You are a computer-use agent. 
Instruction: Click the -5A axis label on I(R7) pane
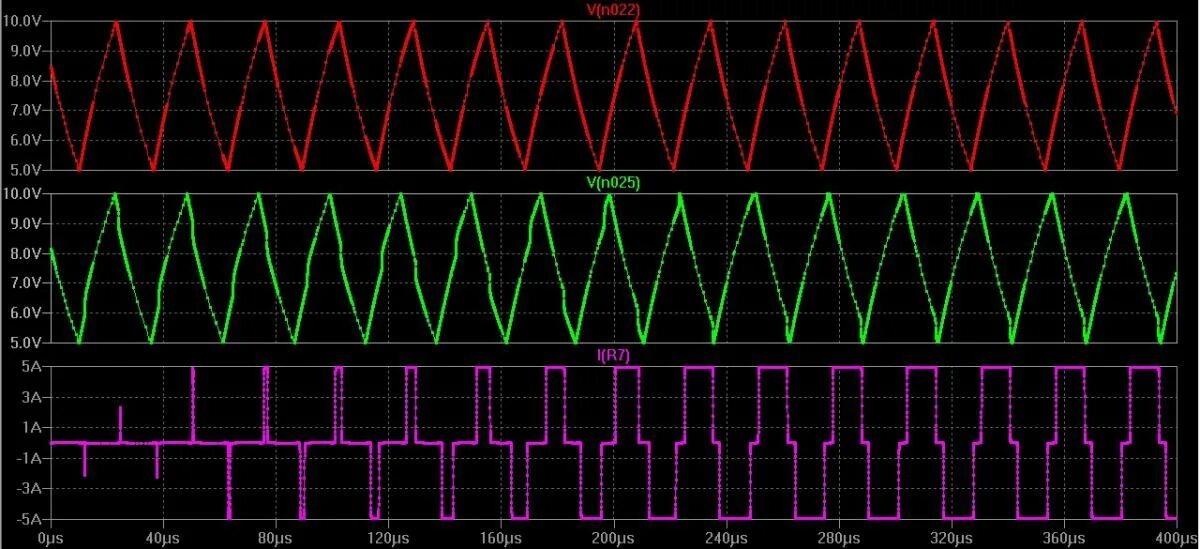[x=31, y=520]
